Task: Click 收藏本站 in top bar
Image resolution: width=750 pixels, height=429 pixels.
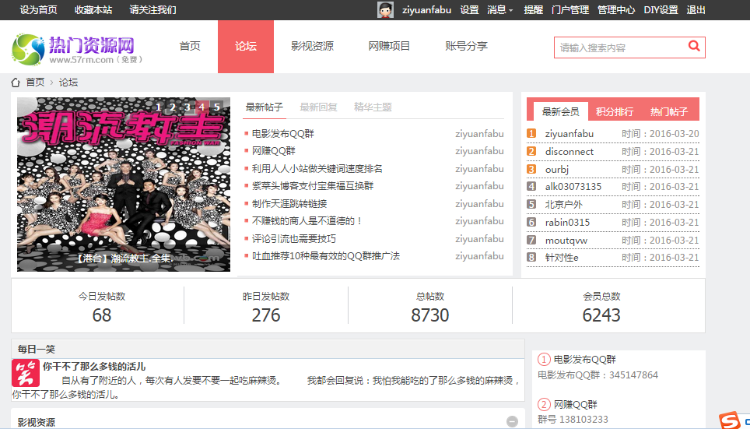Action: coord(93,10)
